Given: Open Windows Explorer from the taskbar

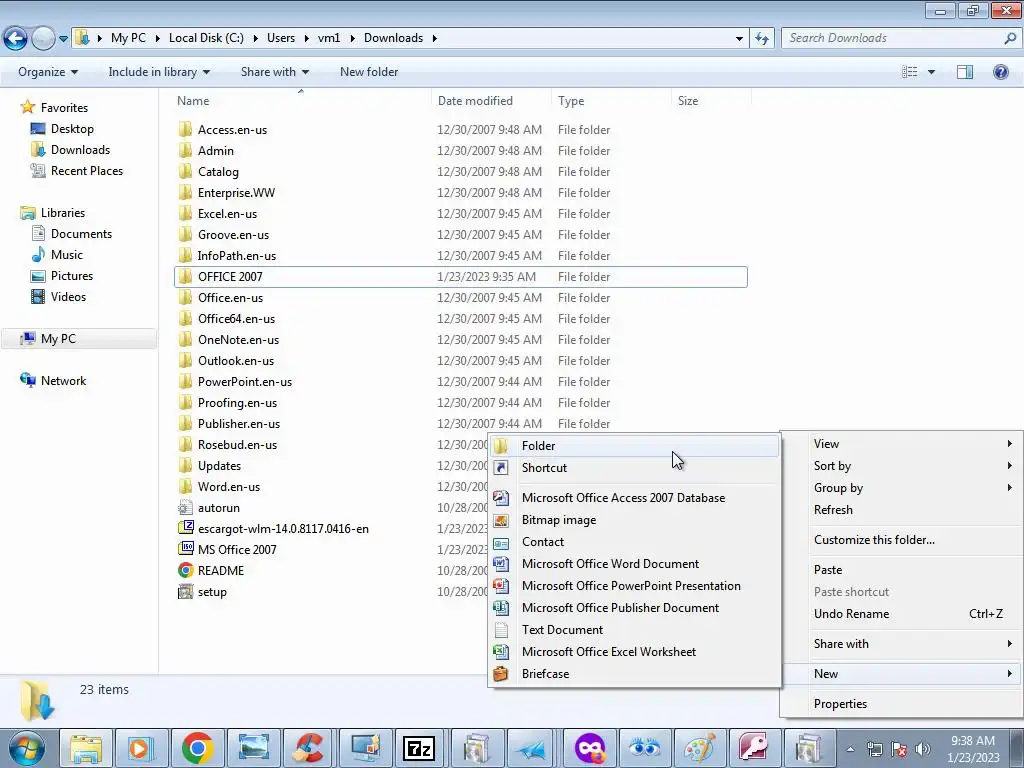Looking at the screenshot, I should pos(86,748).
